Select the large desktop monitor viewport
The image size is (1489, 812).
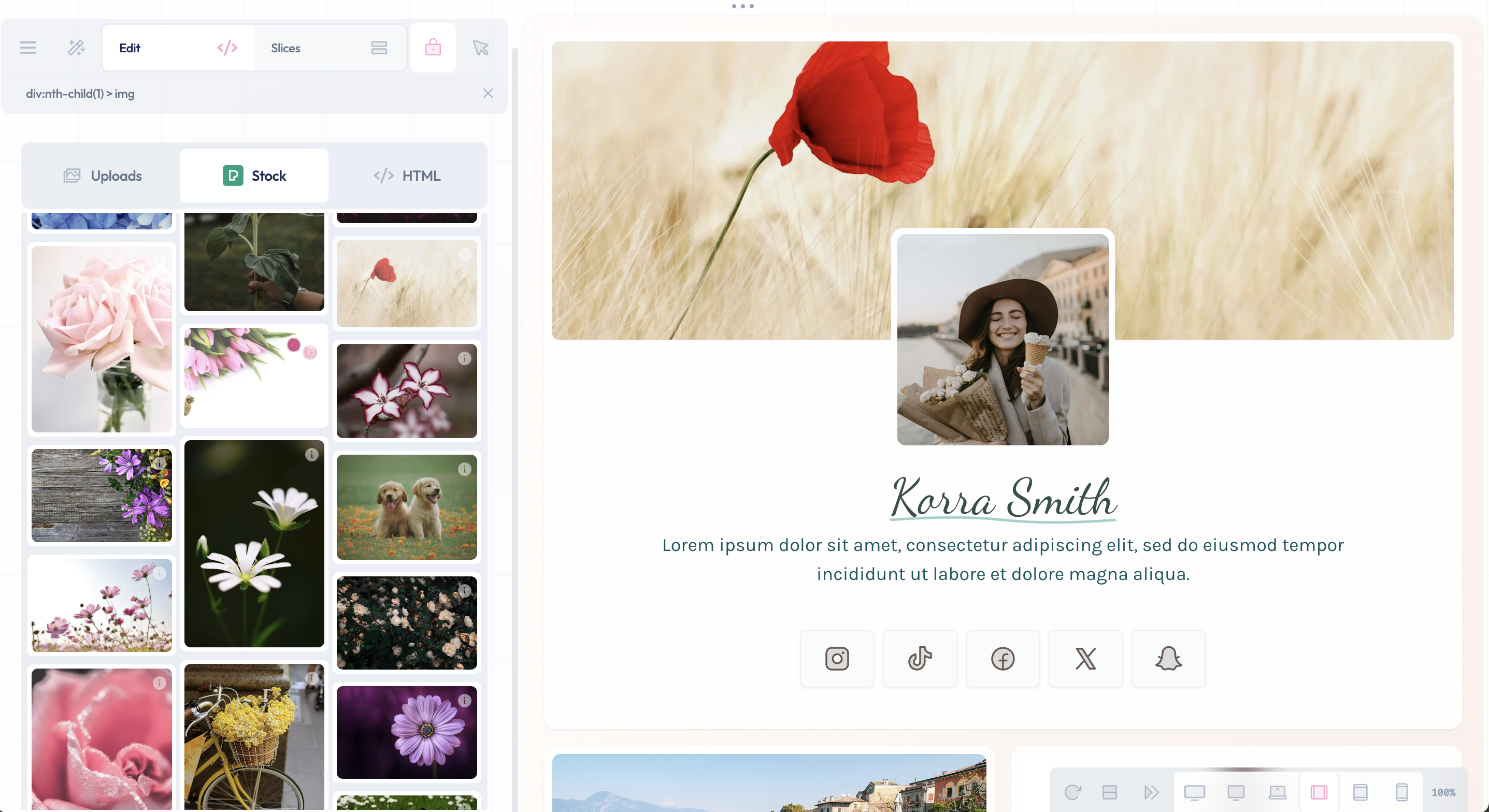coord(1194,792)
